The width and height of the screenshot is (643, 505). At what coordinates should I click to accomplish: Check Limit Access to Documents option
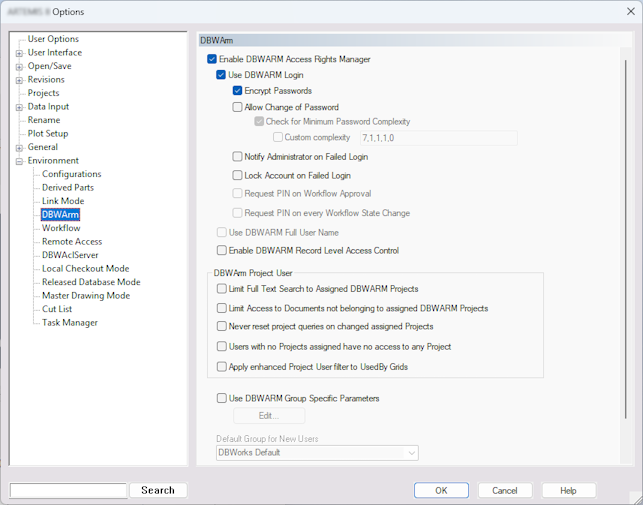click(221, 308)
